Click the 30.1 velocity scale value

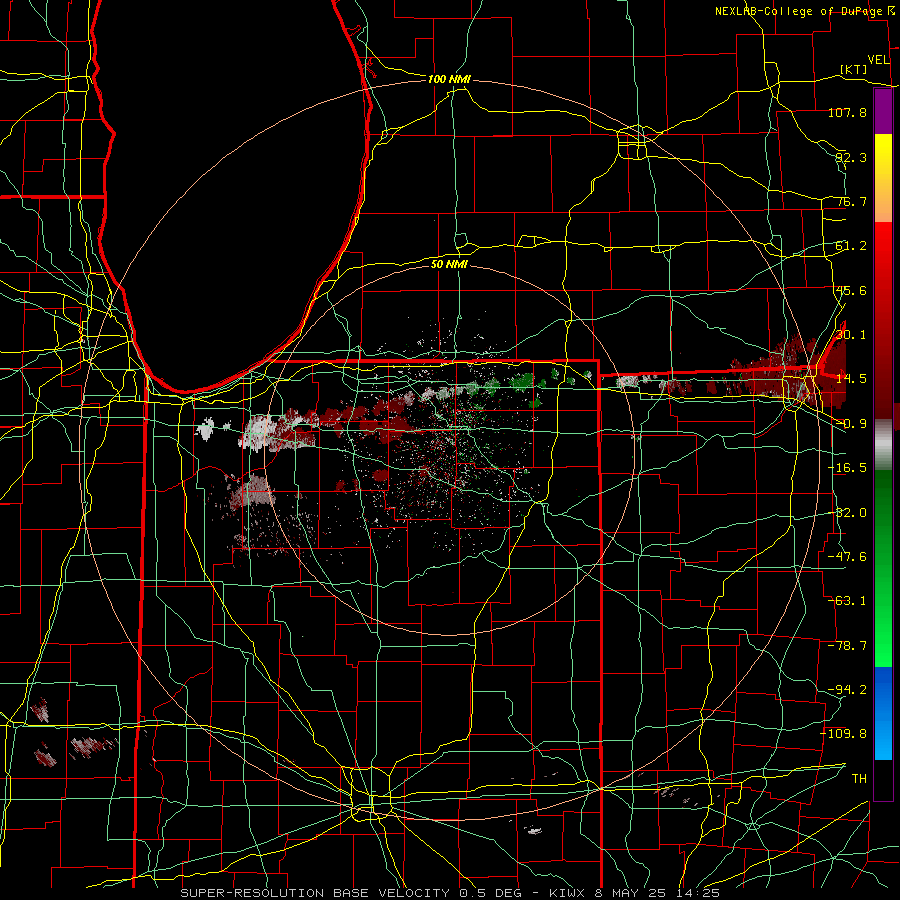(x=851, y=335)
